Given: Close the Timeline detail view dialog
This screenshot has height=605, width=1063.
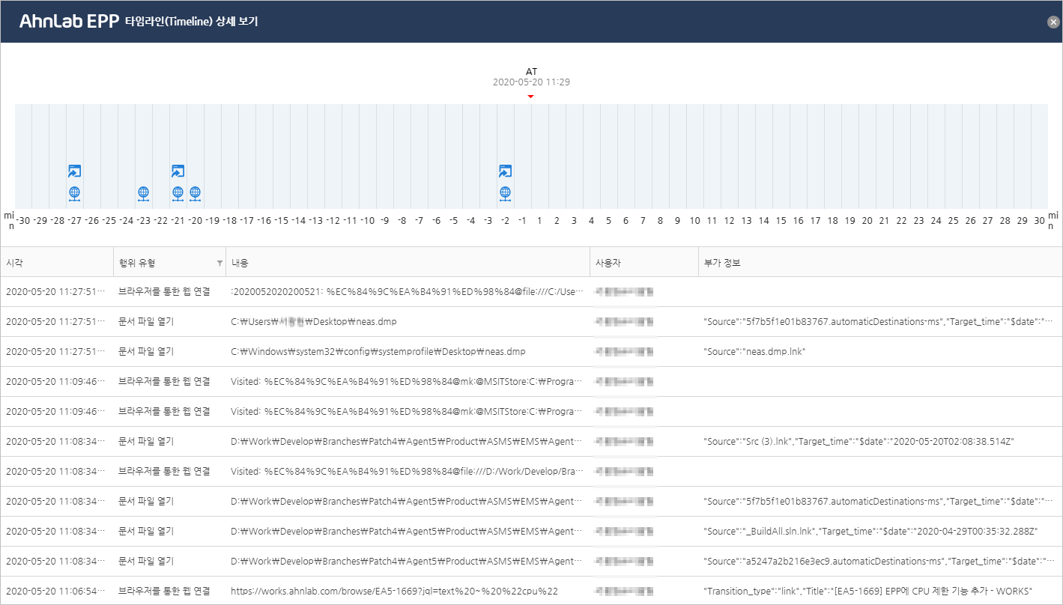Looking at the screenshot, I should click(x=1053, y=21).
